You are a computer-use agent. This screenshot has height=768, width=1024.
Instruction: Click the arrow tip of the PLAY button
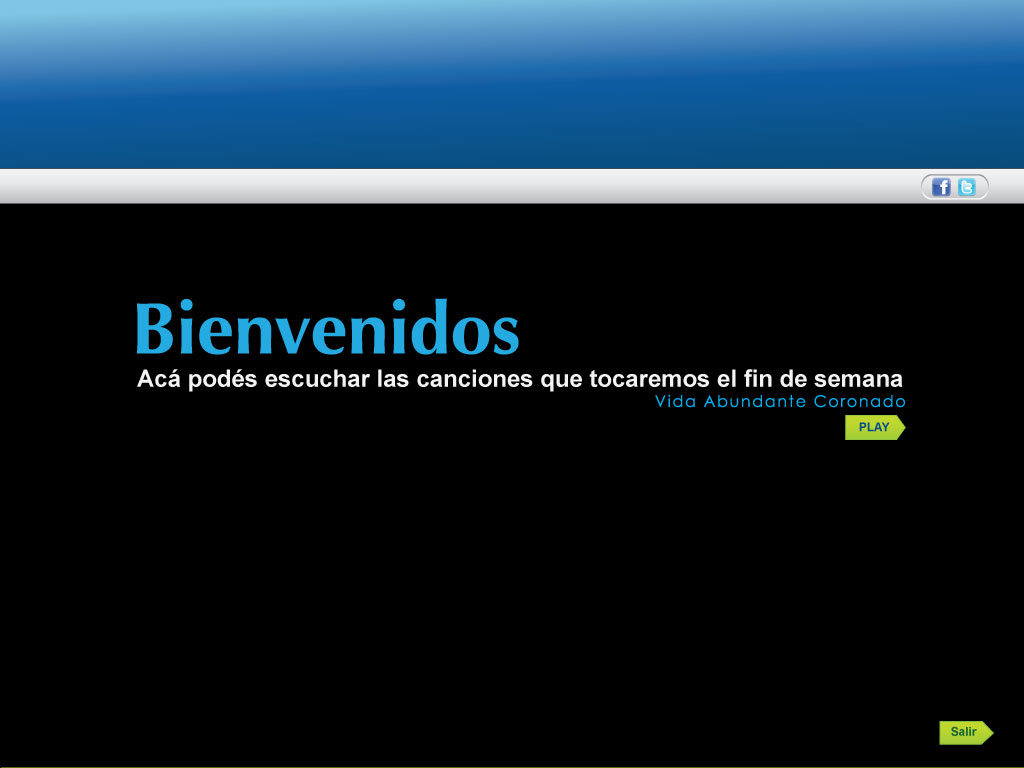tap(899, 428)
